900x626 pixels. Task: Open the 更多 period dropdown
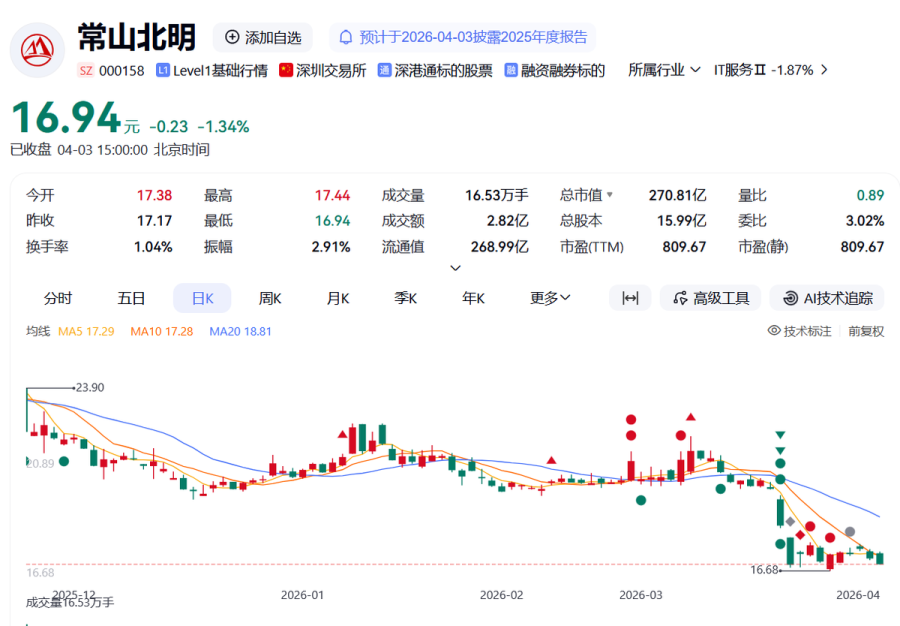(x=550, y=298)
